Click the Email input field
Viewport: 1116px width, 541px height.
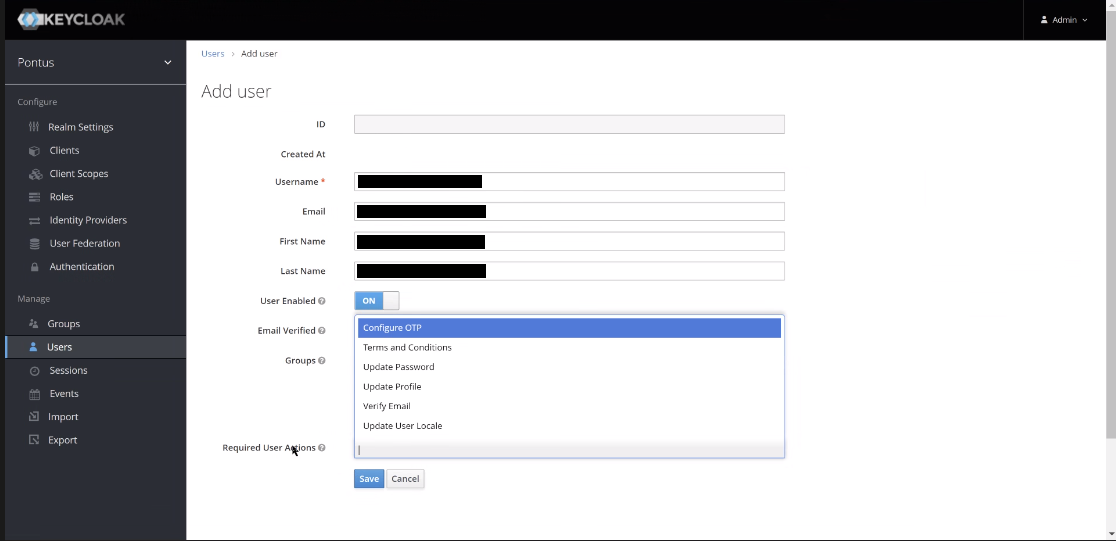(569, 211)
